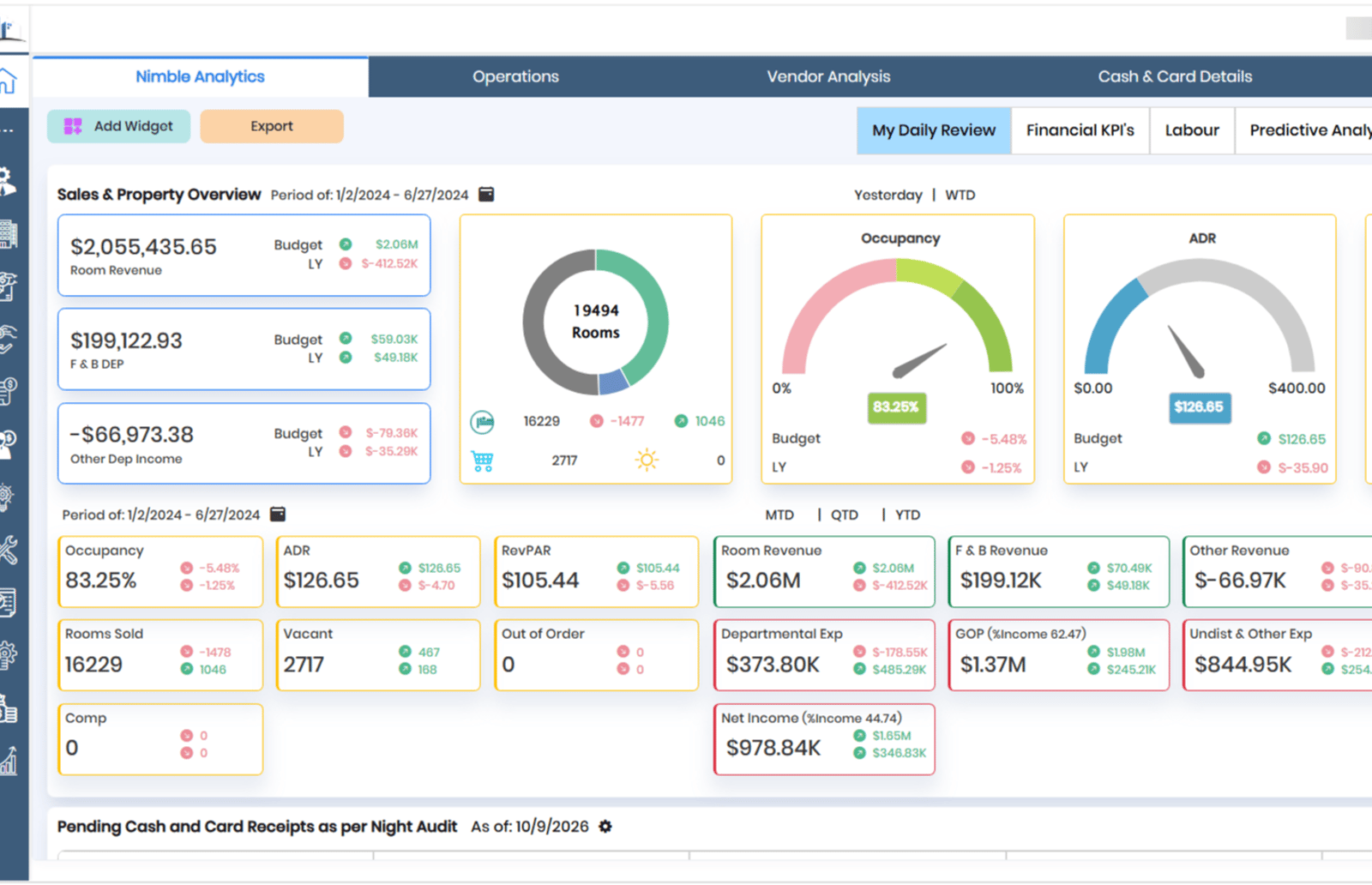Image resolution: width=1372 pixels, height=885 pixels.
Task: Open calendar beside Sales & Property Overview period
Action: point(486,194)
